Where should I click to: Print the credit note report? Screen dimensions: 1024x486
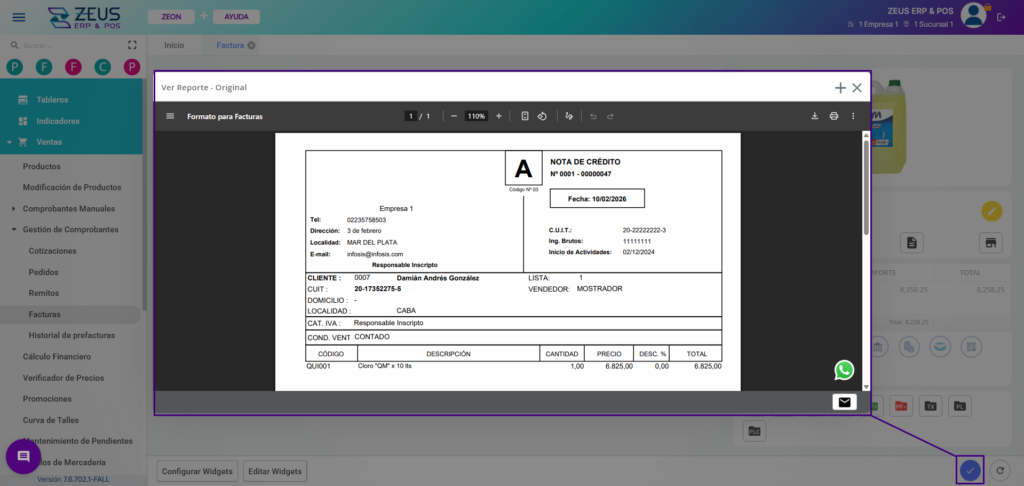pyautogui.click(x=833, y=116)
